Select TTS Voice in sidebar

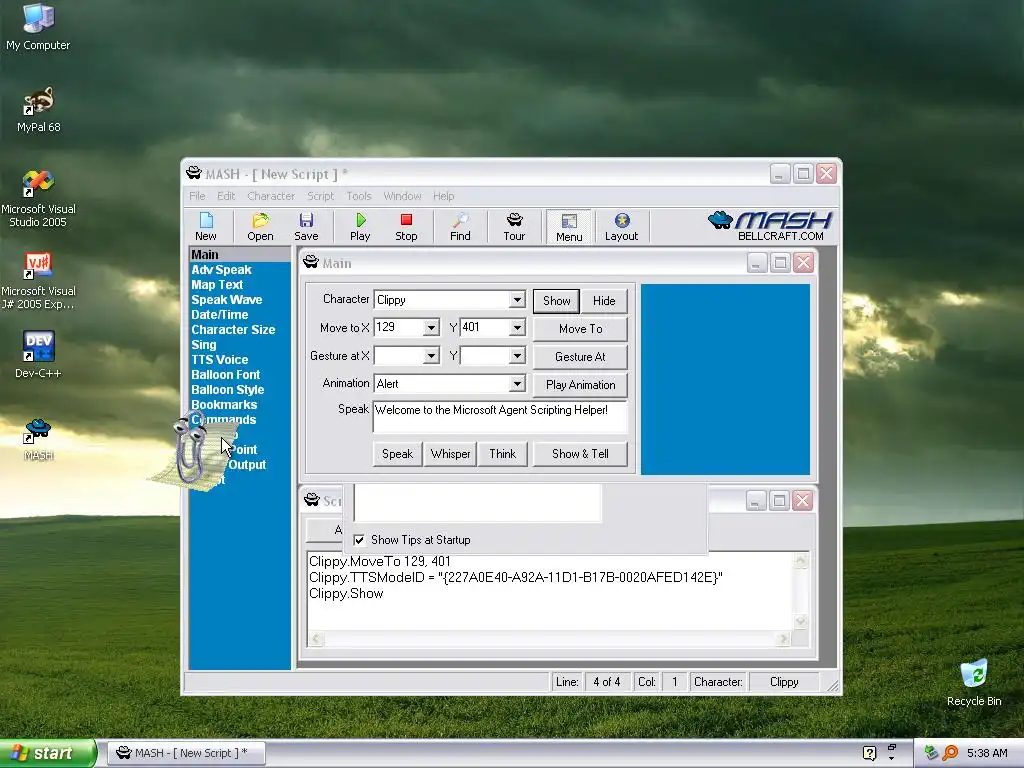pos(219,360)
